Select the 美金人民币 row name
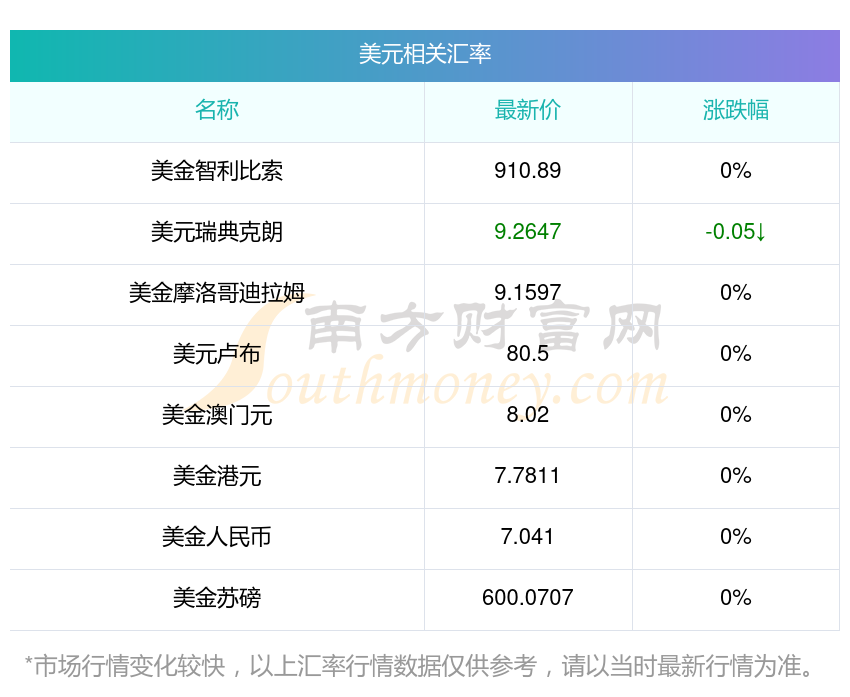 tap(217, 537)
